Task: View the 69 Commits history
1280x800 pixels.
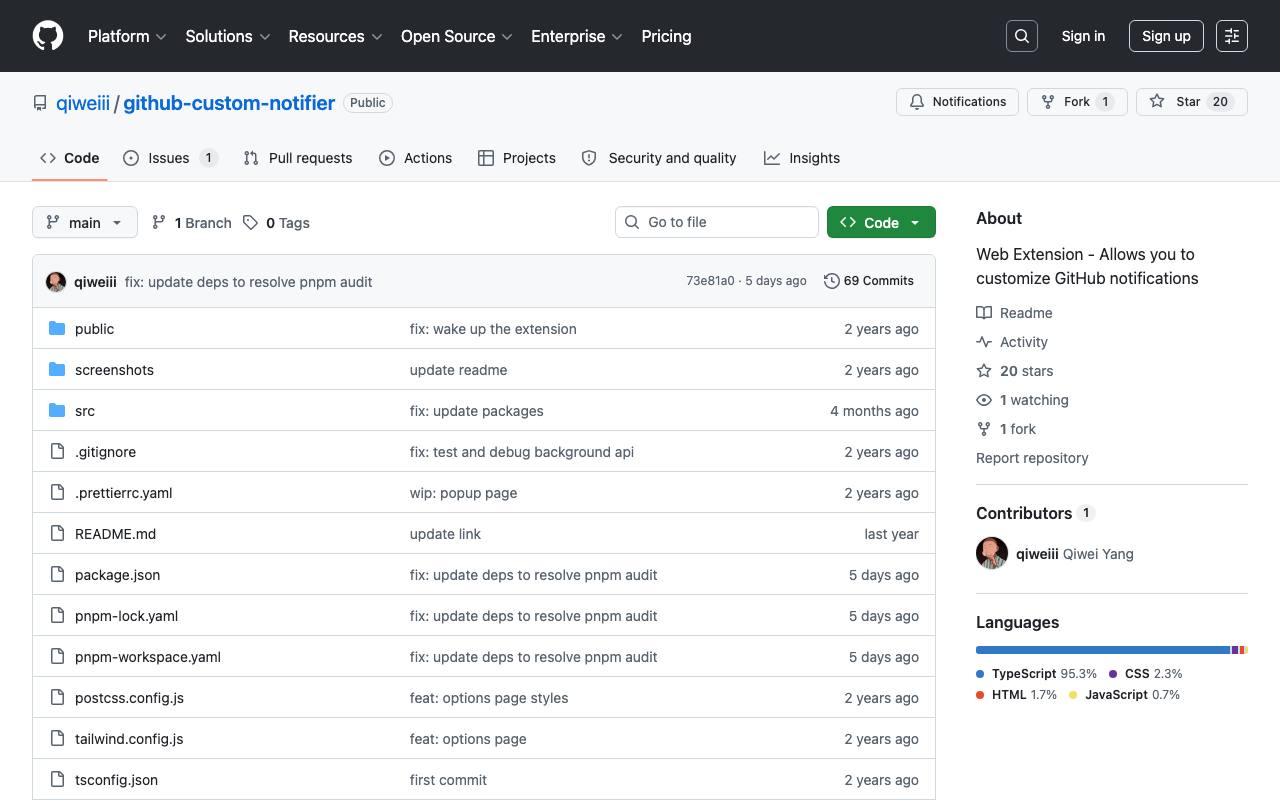Action: [869, 281]
